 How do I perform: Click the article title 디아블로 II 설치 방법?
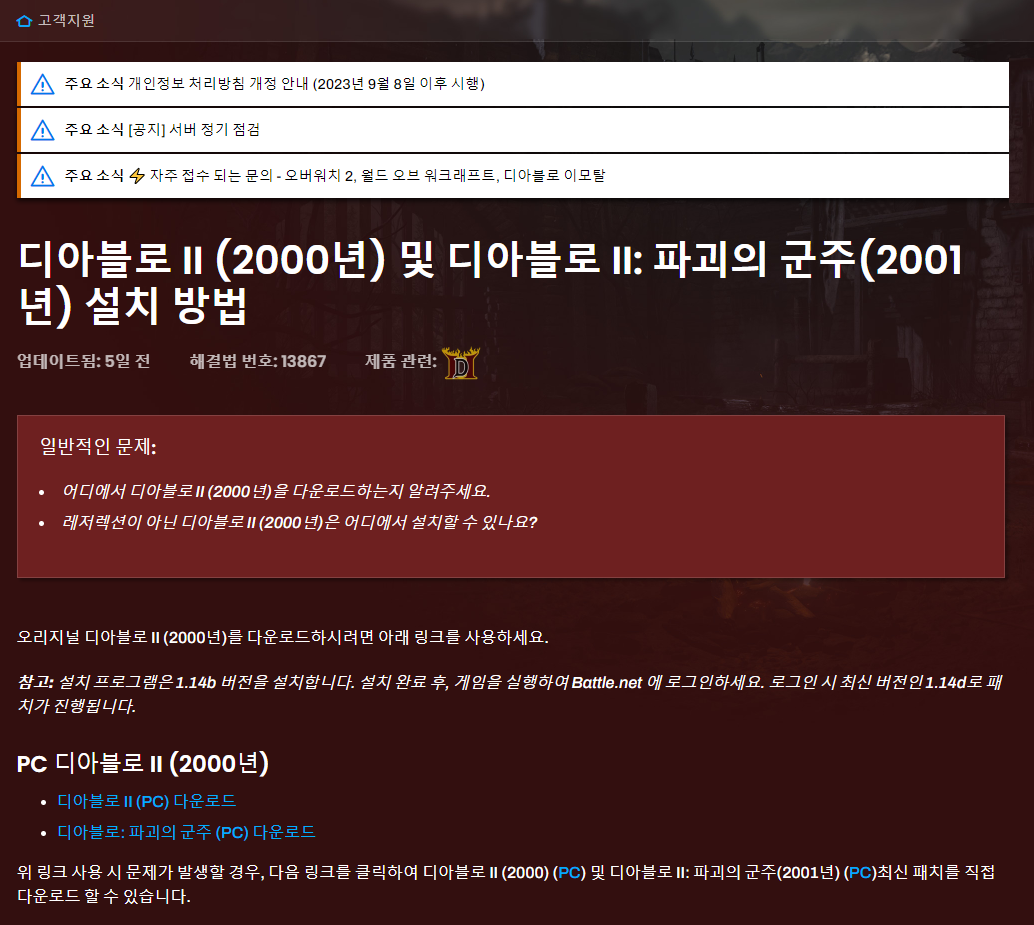(x=490, y=282)
